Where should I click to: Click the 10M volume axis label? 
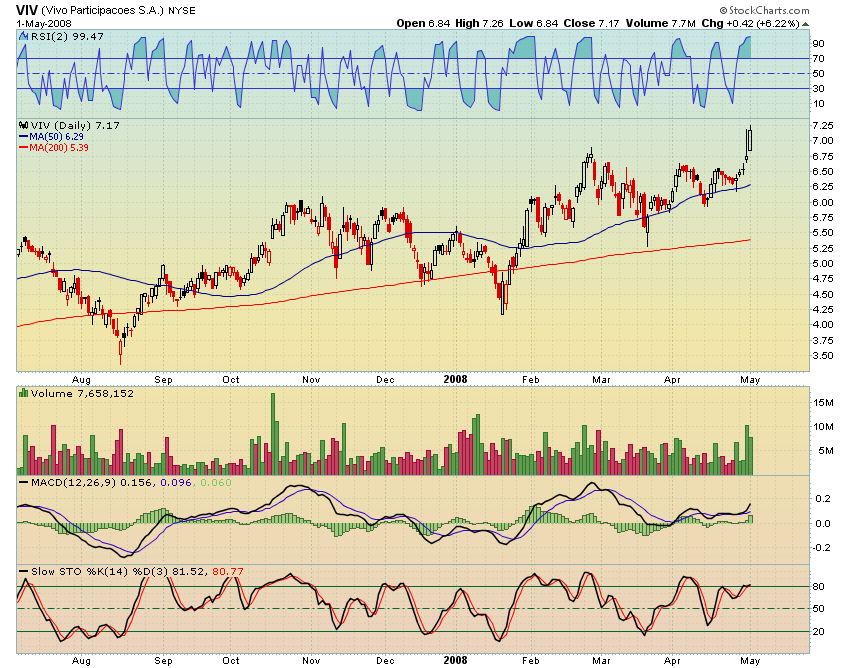coord(823,427)
